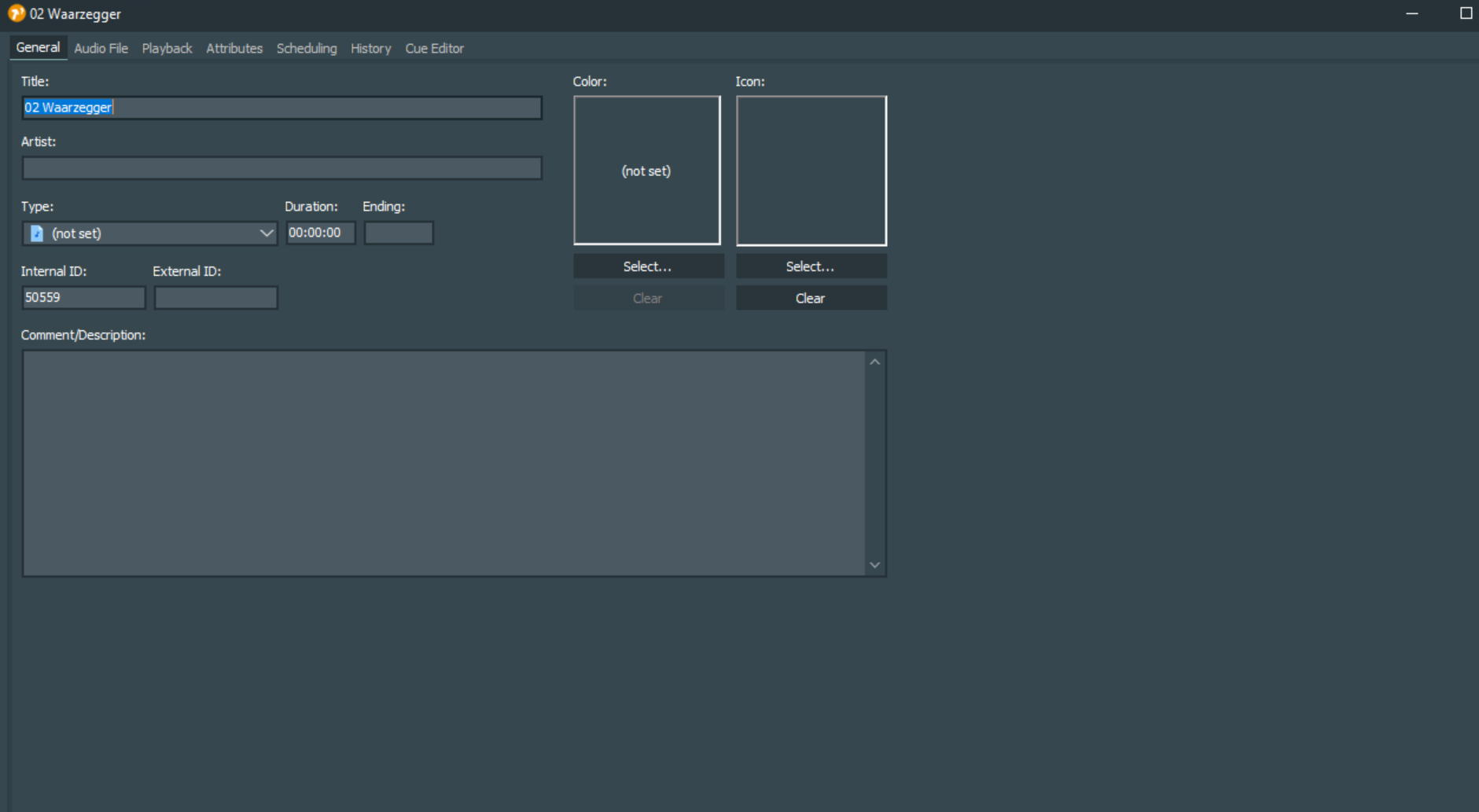Focus the Ending input field
The image size is (1479, 812).
point(399,233)
